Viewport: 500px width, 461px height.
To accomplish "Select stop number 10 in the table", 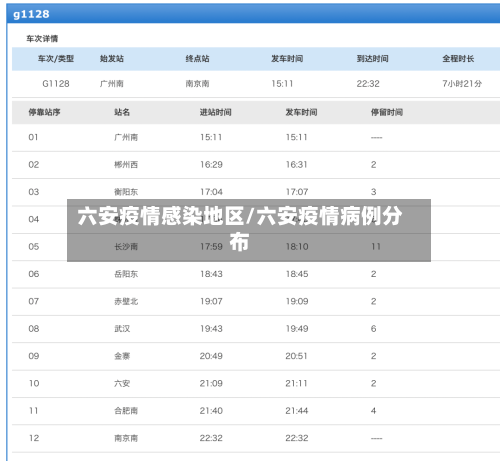I will tap(34, 383).
